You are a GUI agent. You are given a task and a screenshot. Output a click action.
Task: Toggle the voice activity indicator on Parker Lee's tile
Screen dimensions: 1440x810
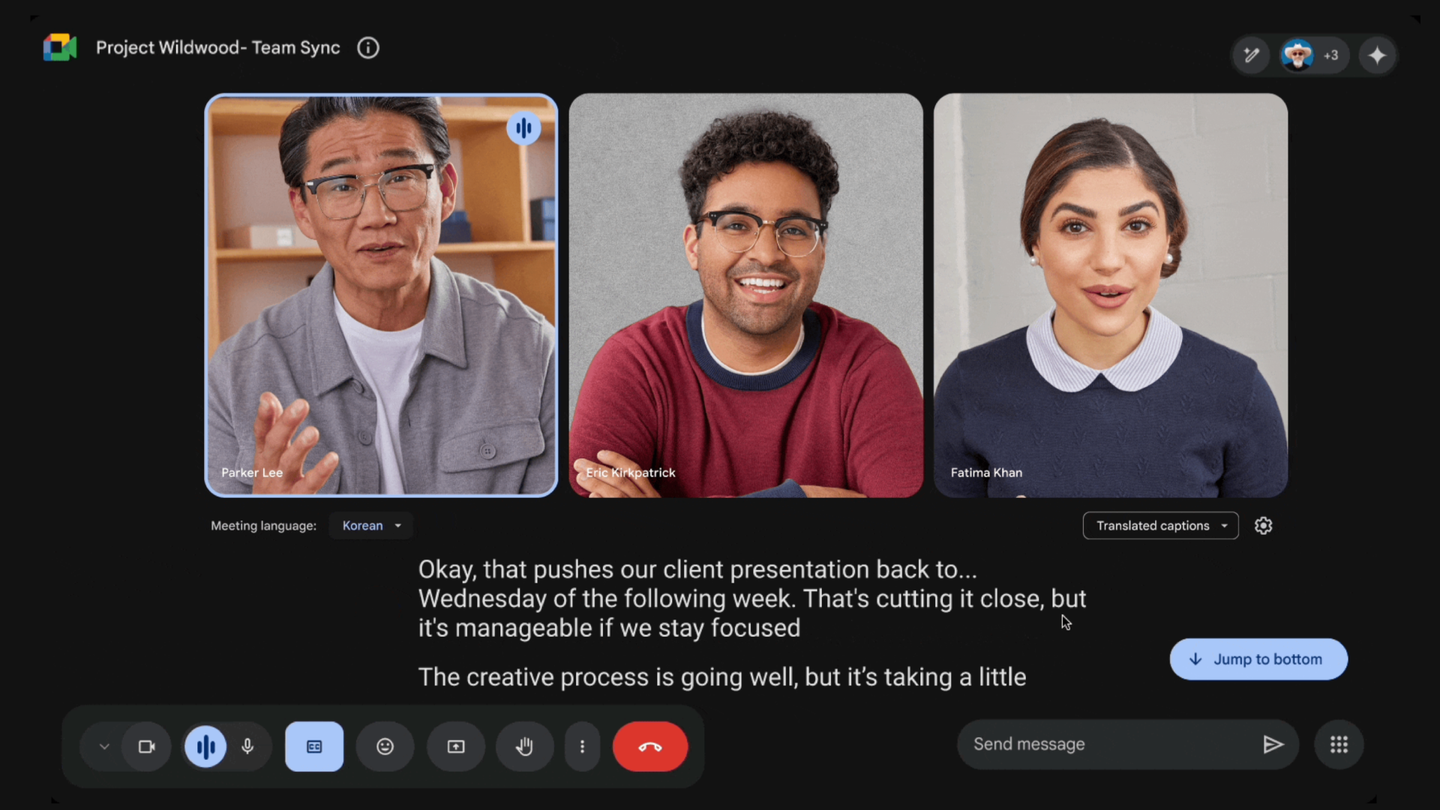click(524, 128)
